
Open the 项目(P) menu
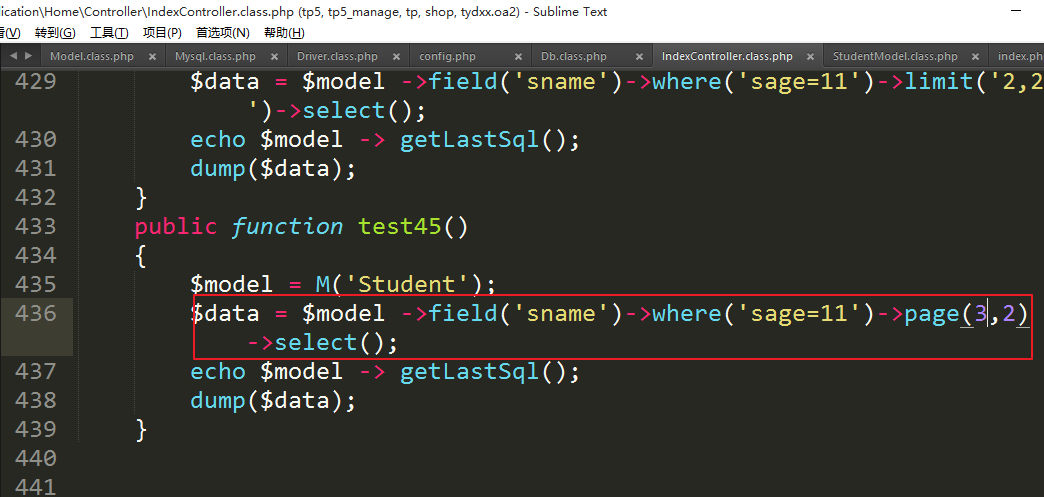(x=162, y=33)
